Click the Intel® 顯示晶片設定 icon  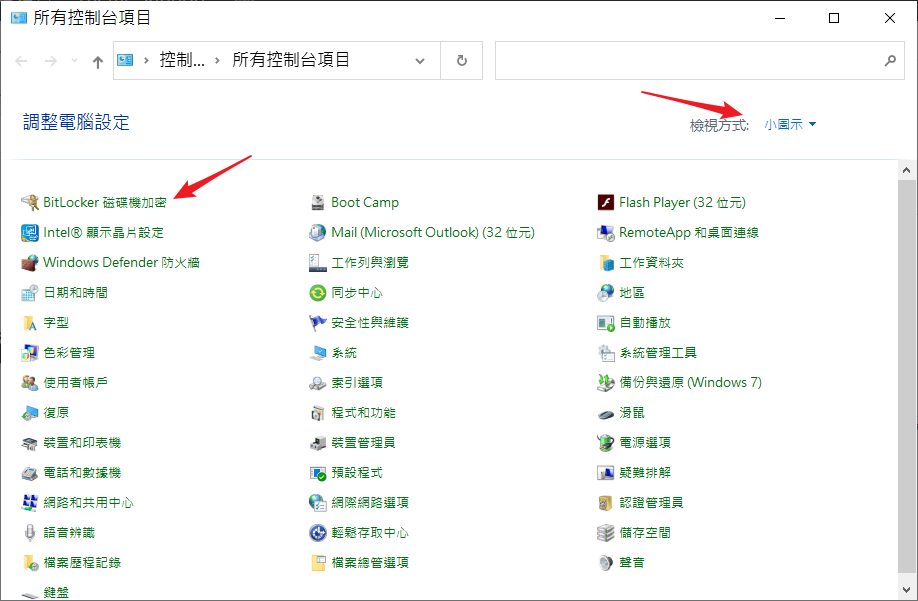(30, 232)
